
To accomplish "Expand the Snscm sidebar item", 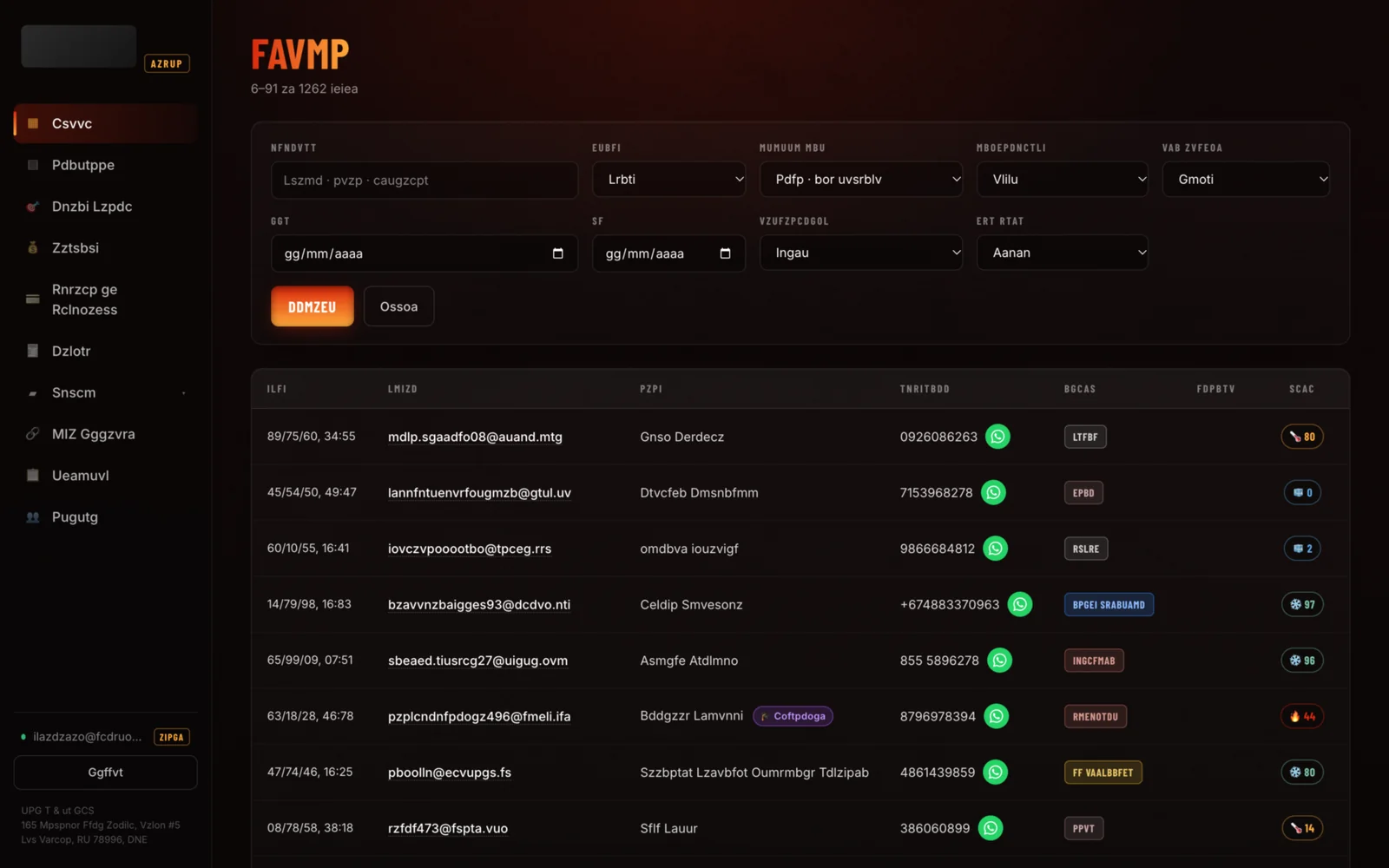I will point(106,392).
